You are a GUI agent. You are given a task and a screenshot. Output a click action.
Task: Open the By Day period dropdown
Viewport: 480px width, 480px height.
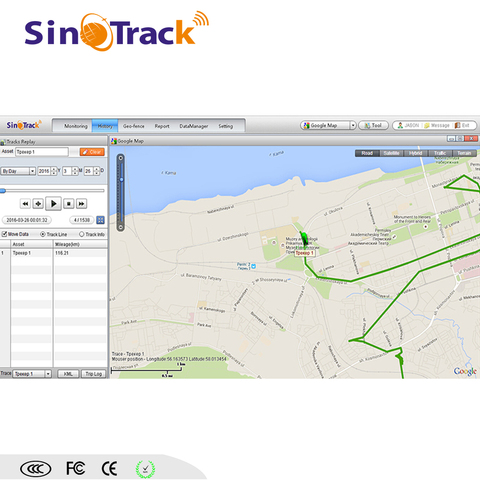[x=18, y=171]
